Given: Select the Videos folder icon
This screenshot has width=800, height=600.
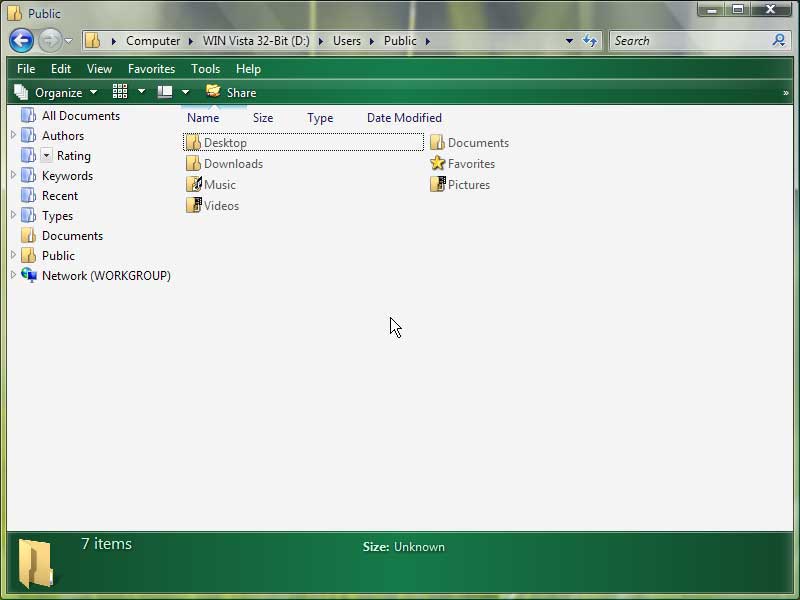Looking at the screenshot, I should pyautogui.click(x=194, y=205).
